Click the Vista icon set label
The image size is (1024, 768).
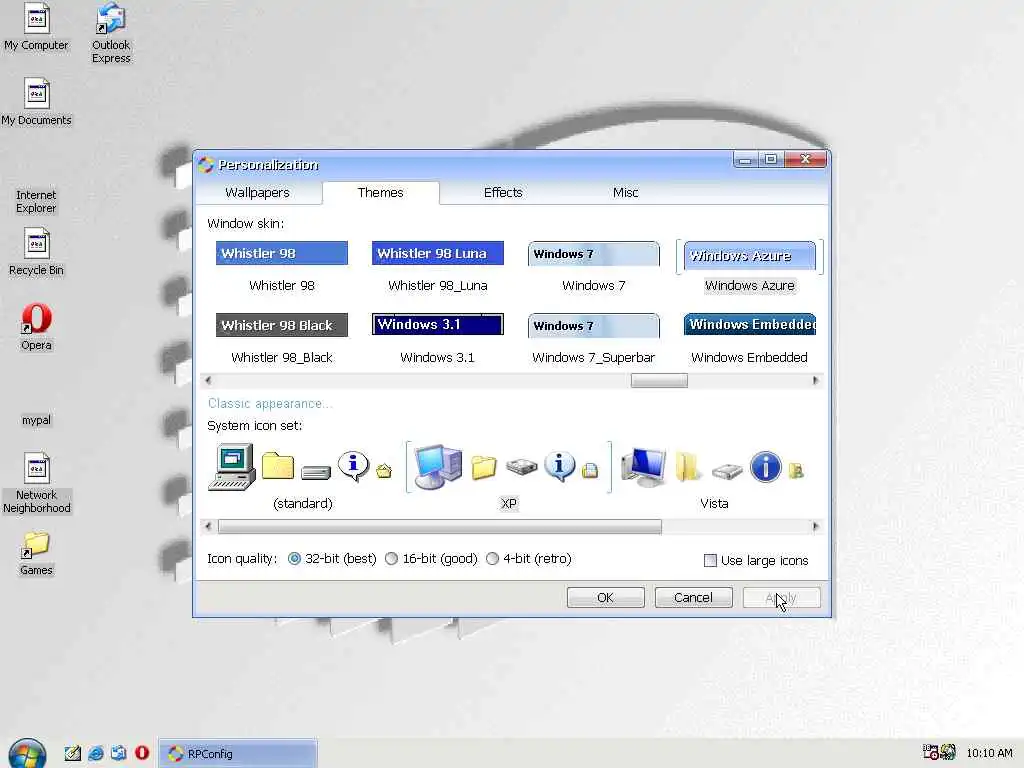coord(714,504)
